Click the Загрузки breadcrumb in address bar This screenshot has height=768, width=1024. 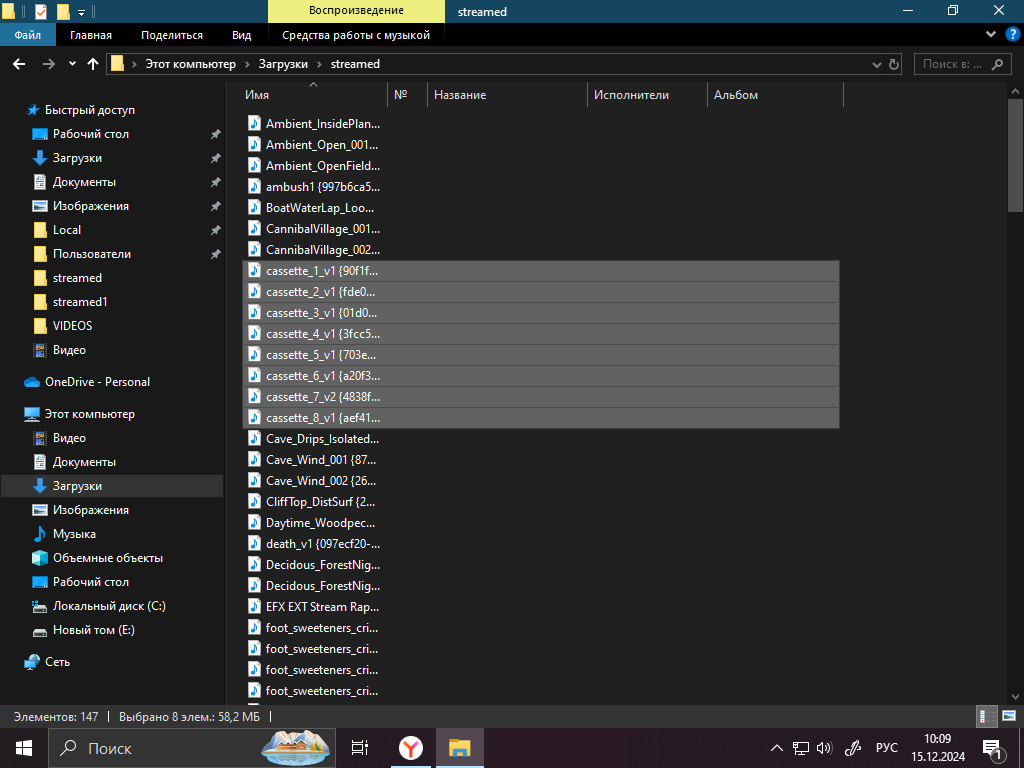tap(283, 64)
